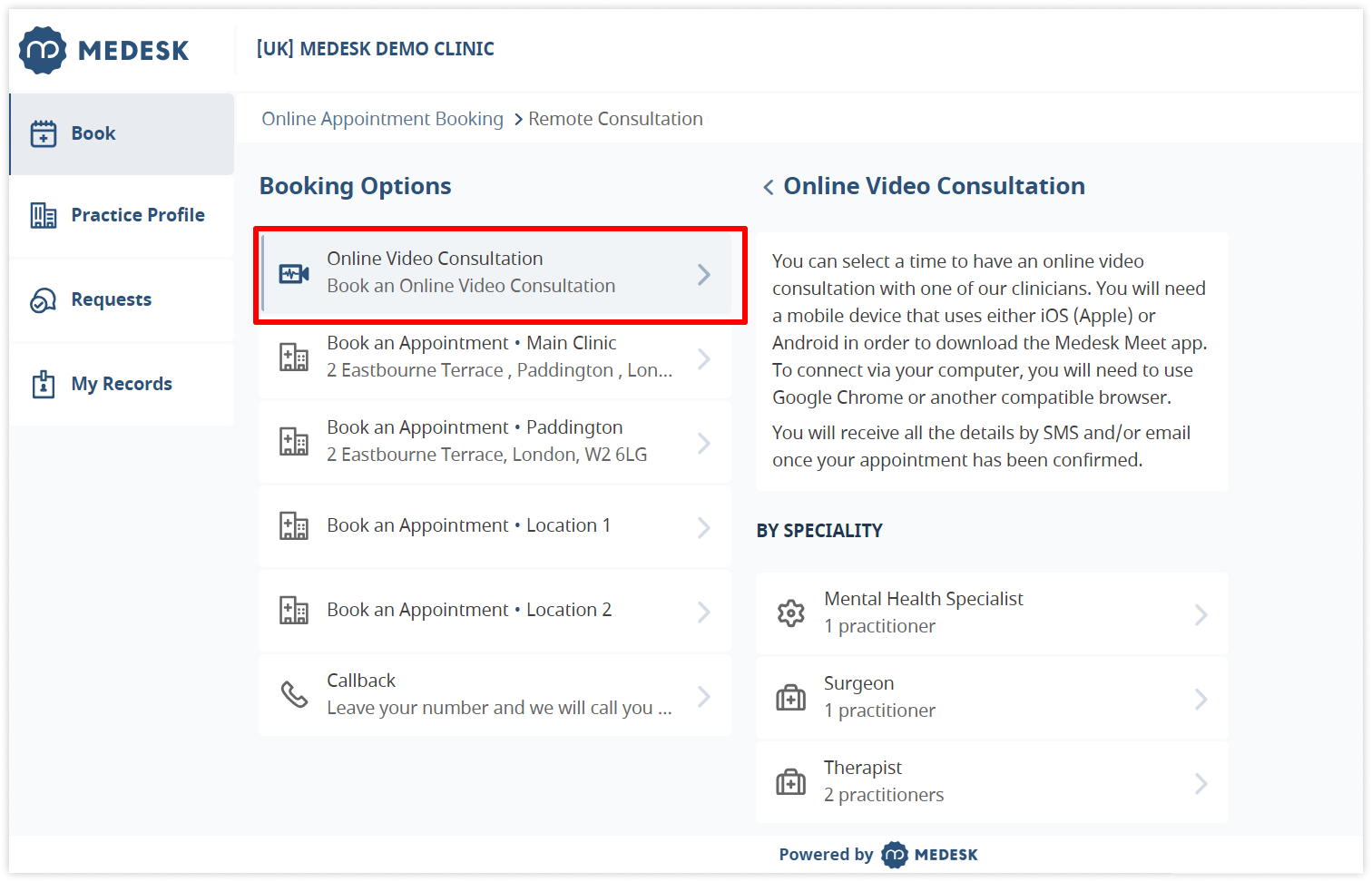Go back using arrow before Online Video Consultation heading
Image resolution: width=1372 pixels, height=882 pixels.
pos(769,187)
